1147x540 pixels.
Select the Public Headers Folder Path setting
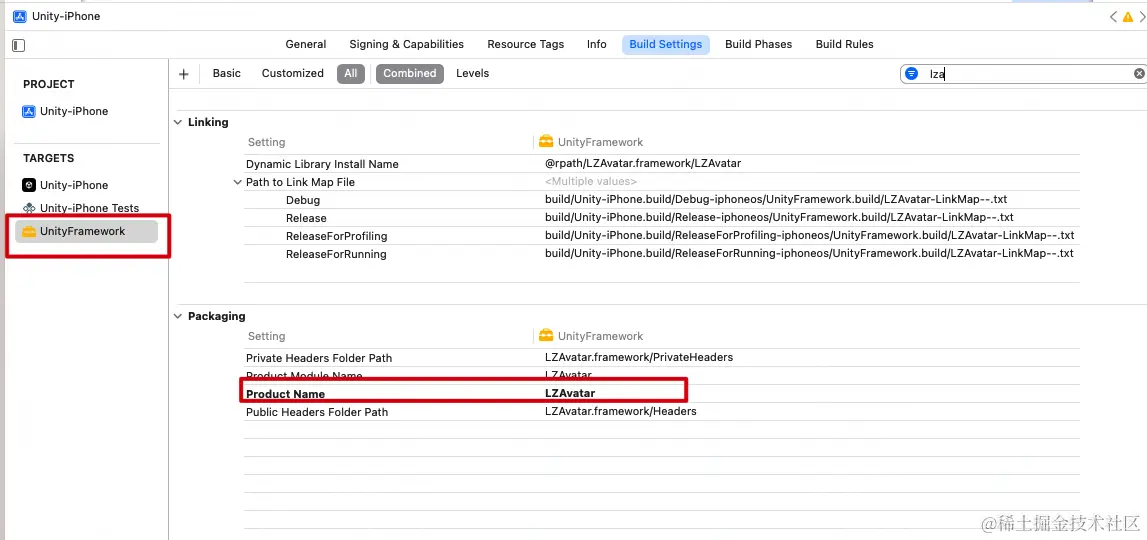tap(317, 412)
